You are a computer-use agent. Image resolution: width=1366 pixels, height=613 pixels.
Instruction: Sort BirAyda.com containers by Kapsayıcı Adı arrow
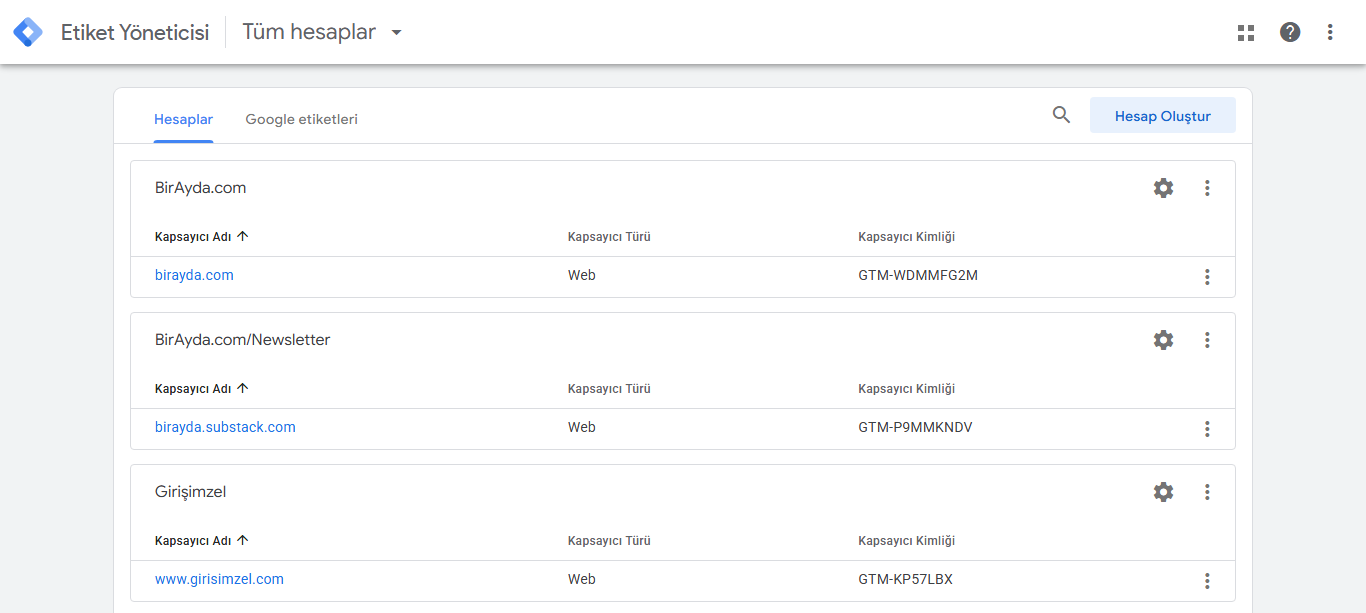[x=243, y=236]
